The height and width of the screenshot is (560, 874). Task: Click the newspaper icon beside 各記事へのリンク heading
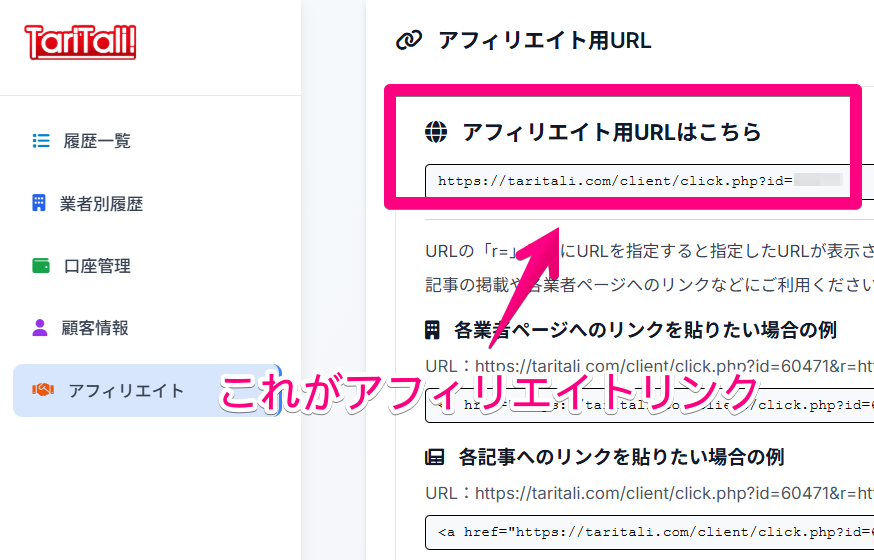pos(434,457)
